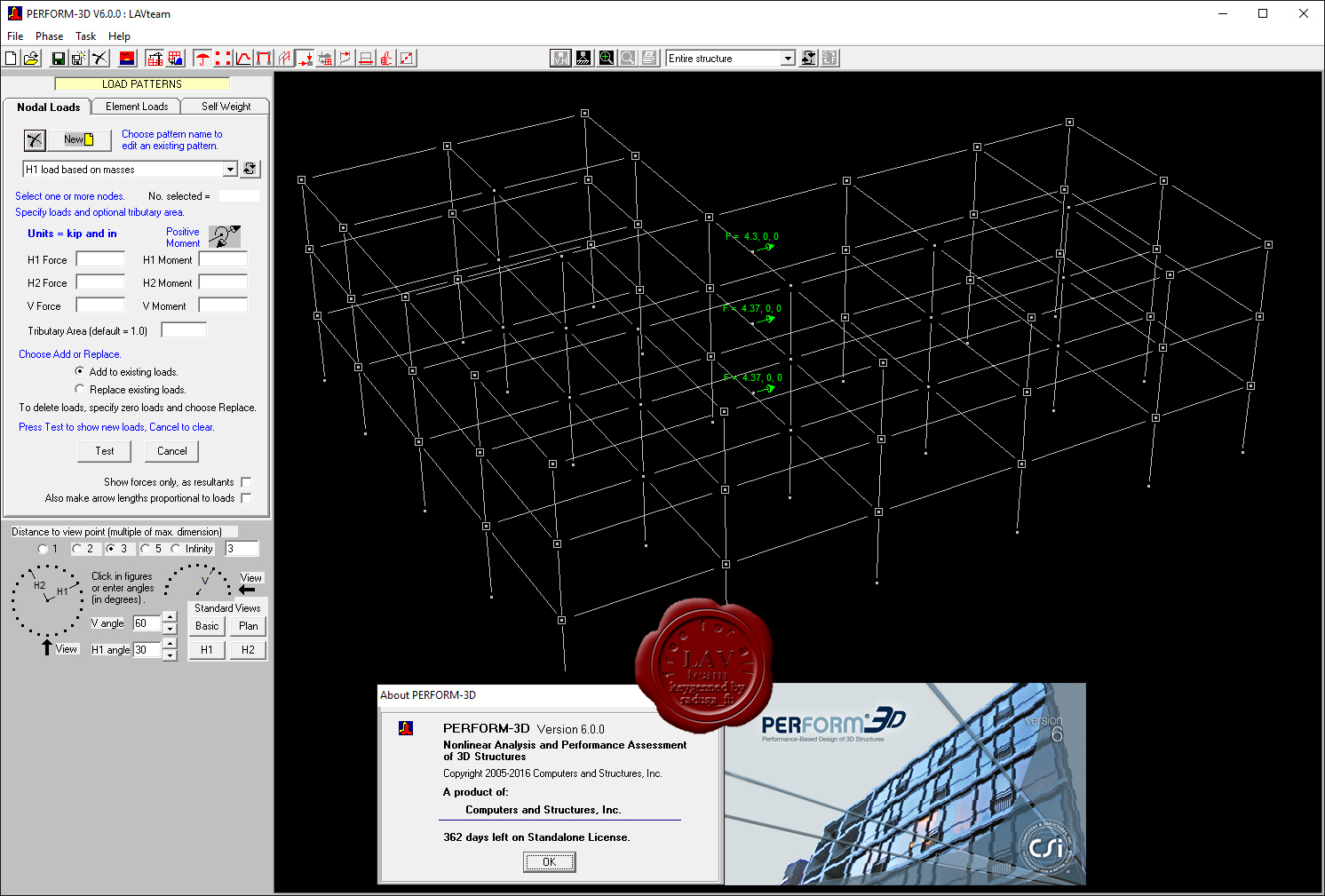1325x896 pixels.
Task: Switch to Analysis phase grid icon
Action: [176, 59]
